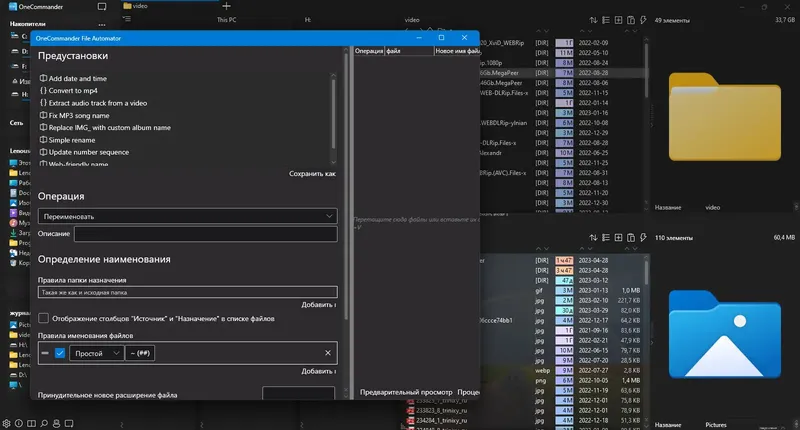This screenshot has height=430, width=800.
Task: Click the blue Pictures folder preview thumbnail
Action: (x=724, y=334)
